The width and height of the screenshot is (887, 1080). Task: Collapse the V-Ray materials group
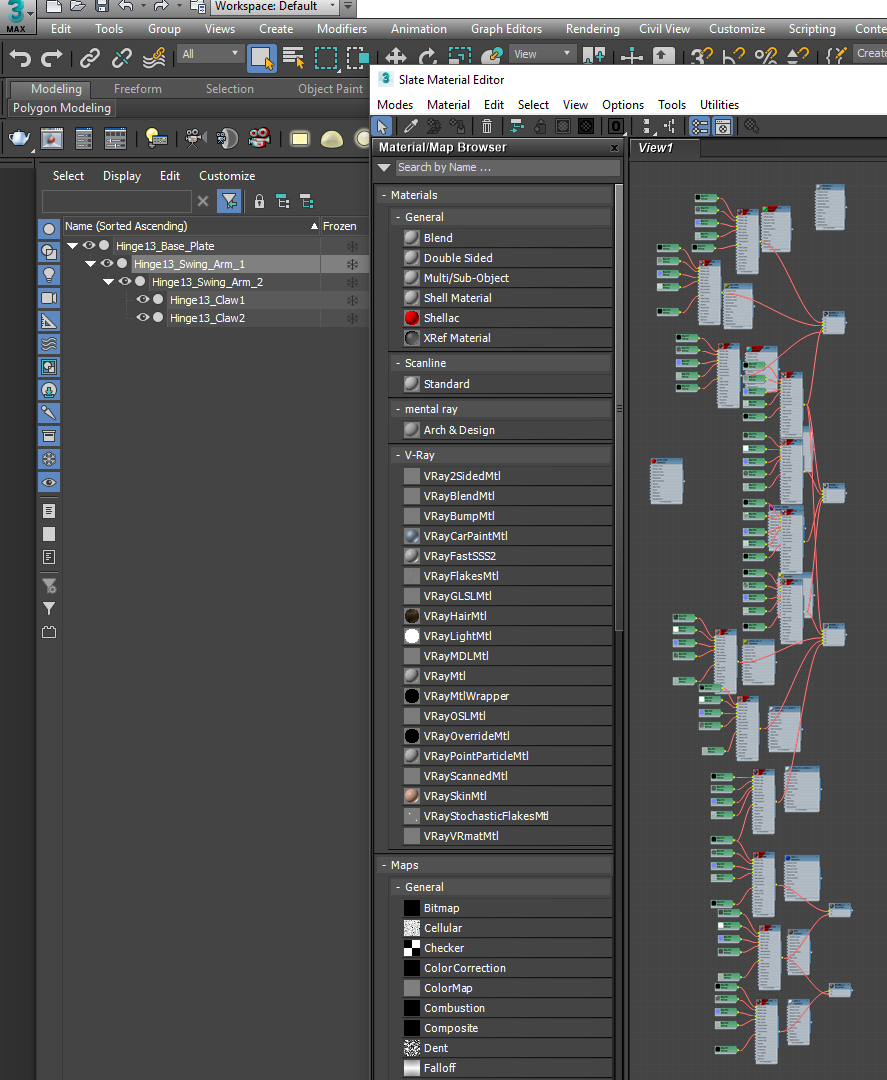(398, 455)
